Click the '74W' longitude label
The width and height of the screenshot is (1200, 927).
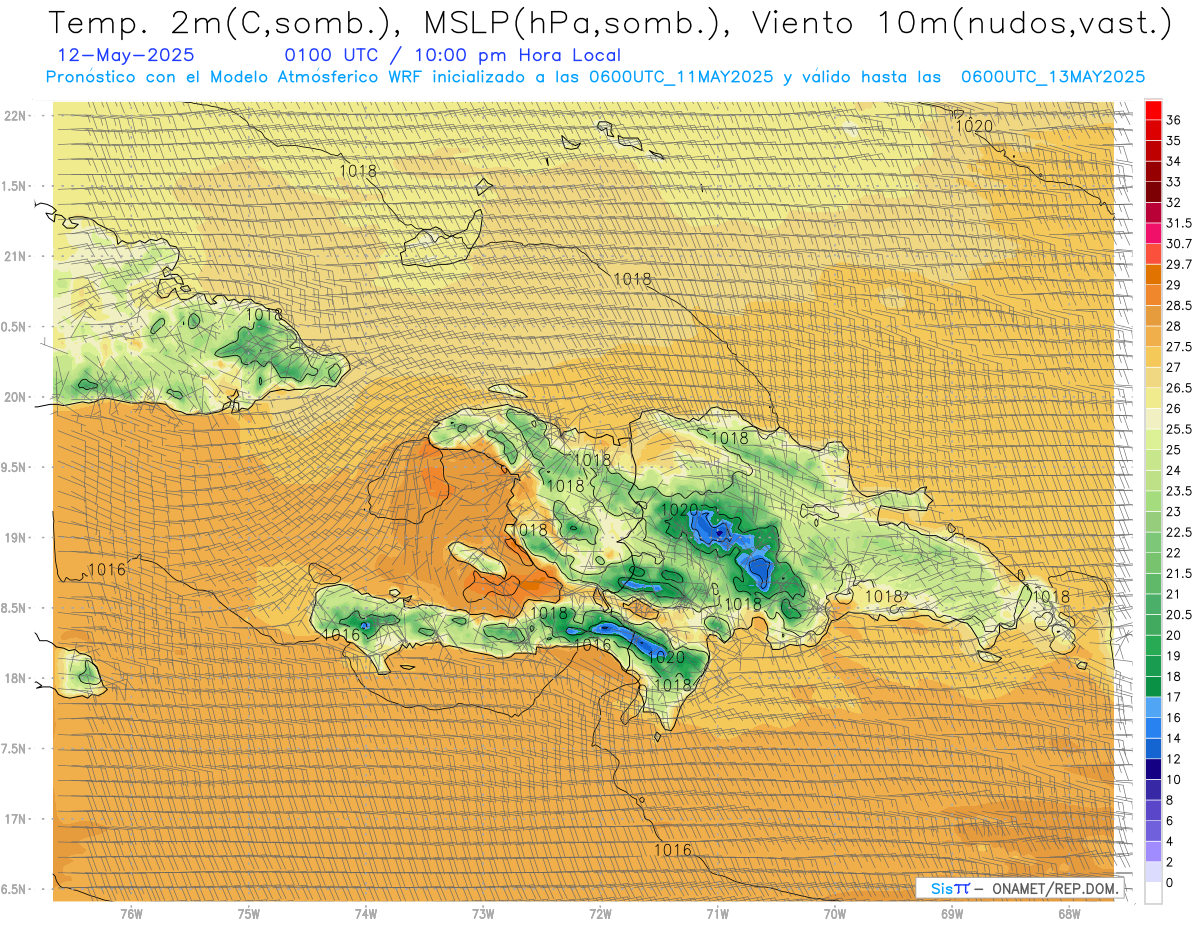coord(366,913)
